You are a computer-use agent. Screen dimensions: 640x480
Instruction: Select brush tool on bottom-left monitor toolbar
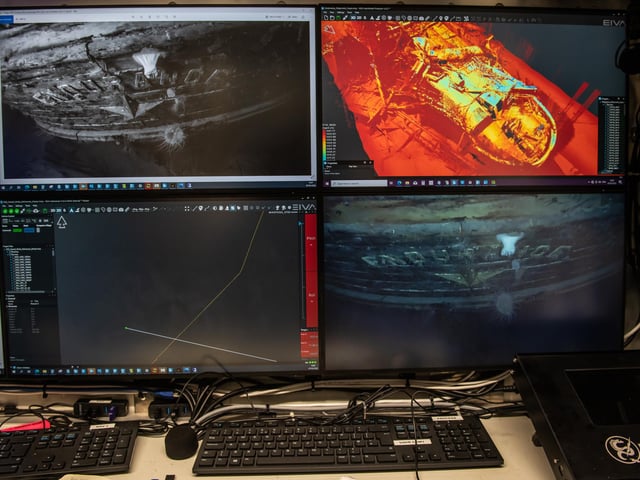click(23, 211)
